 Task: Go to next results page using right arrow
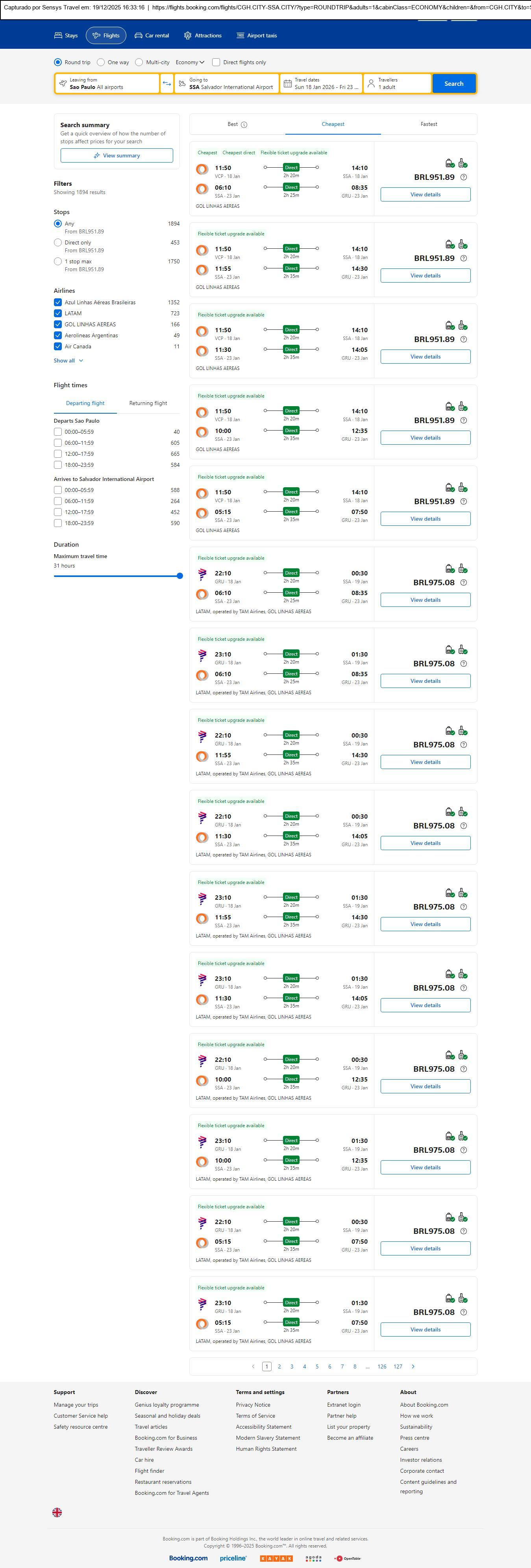413,1366
